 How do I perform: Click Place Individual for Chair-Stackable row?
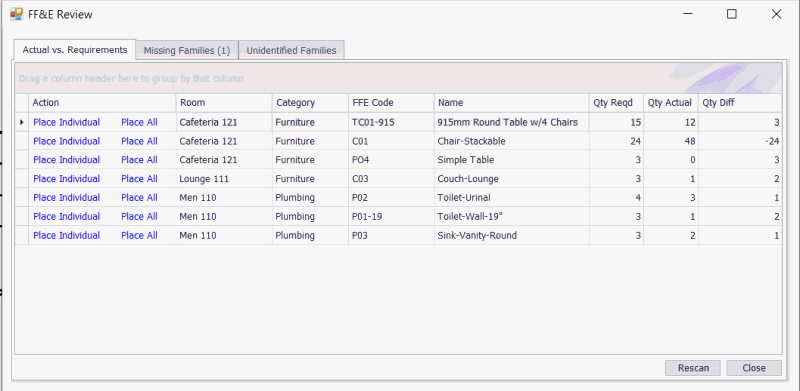[67, 141]
